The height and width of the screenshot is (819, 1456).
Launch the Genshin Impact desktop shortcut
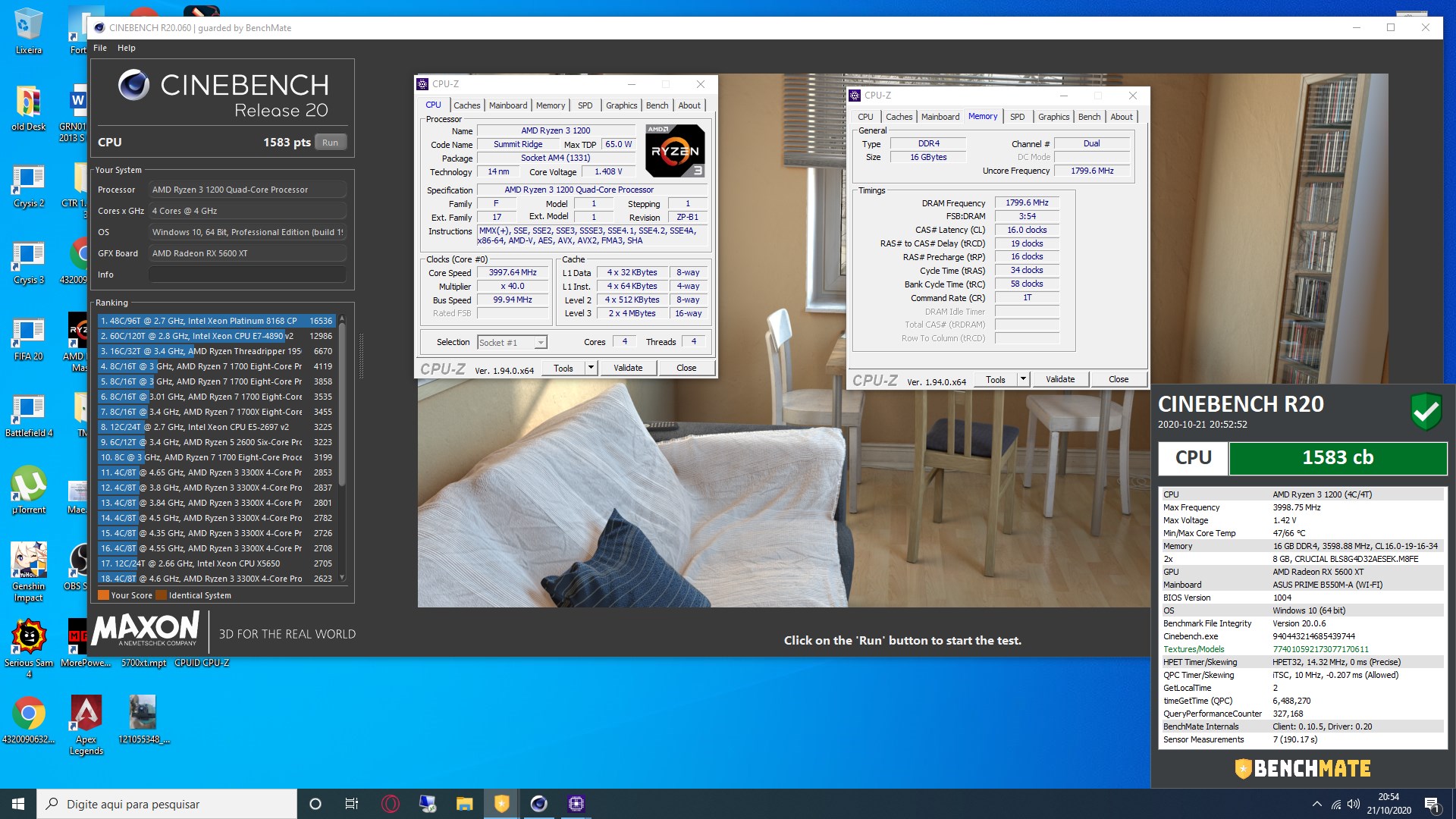tap(28, 572)
